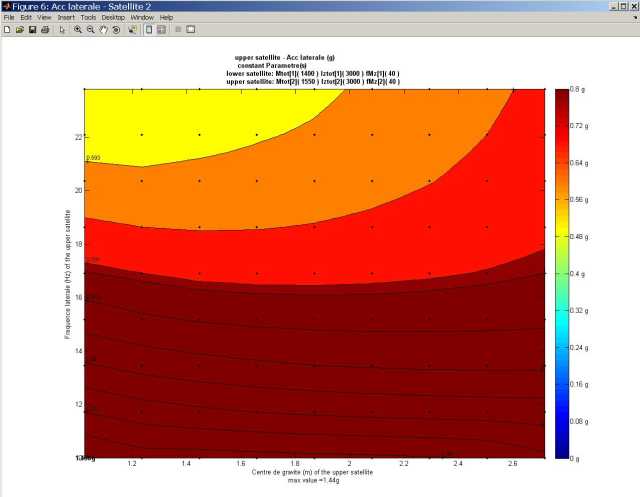Toggle the Insert Colorbar toolbar button
Viewport: 640px width, 497px height.
149,30
